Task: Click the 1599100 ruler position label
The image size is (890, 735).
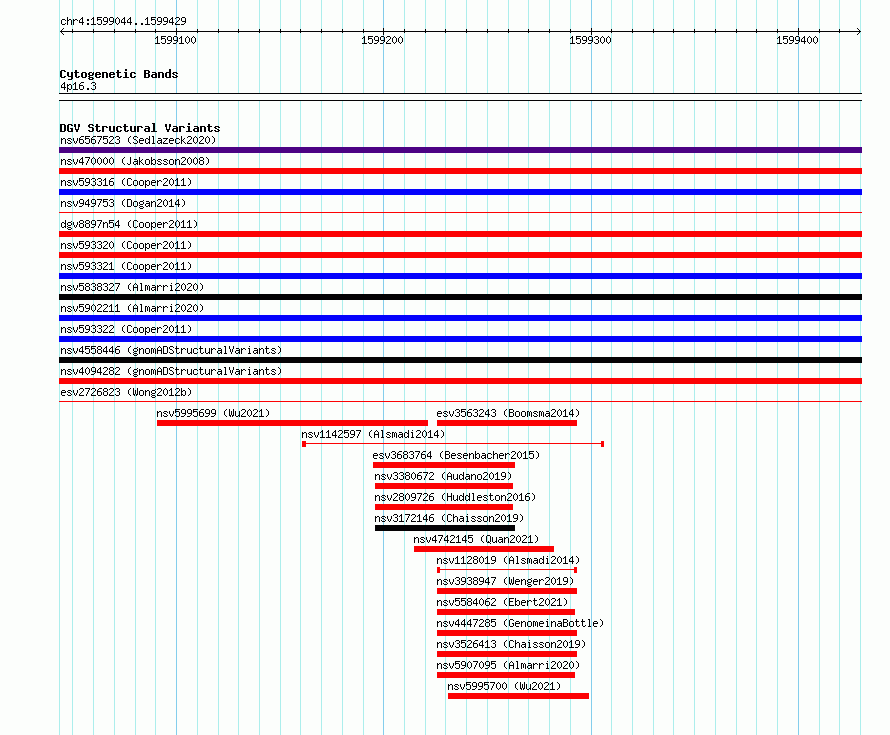Action: pos(175,40)
